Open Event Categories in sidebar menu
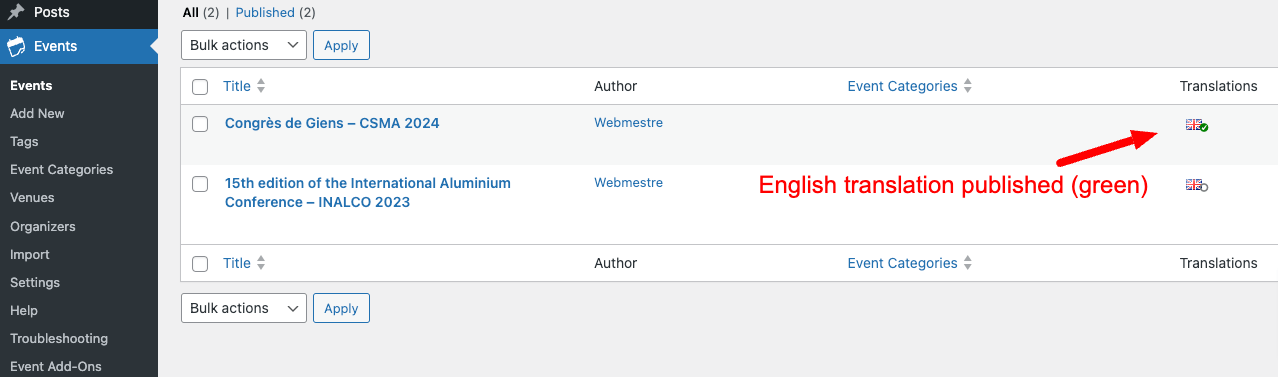The width and height of the screenshot is (1278, 377). (61, 170)
